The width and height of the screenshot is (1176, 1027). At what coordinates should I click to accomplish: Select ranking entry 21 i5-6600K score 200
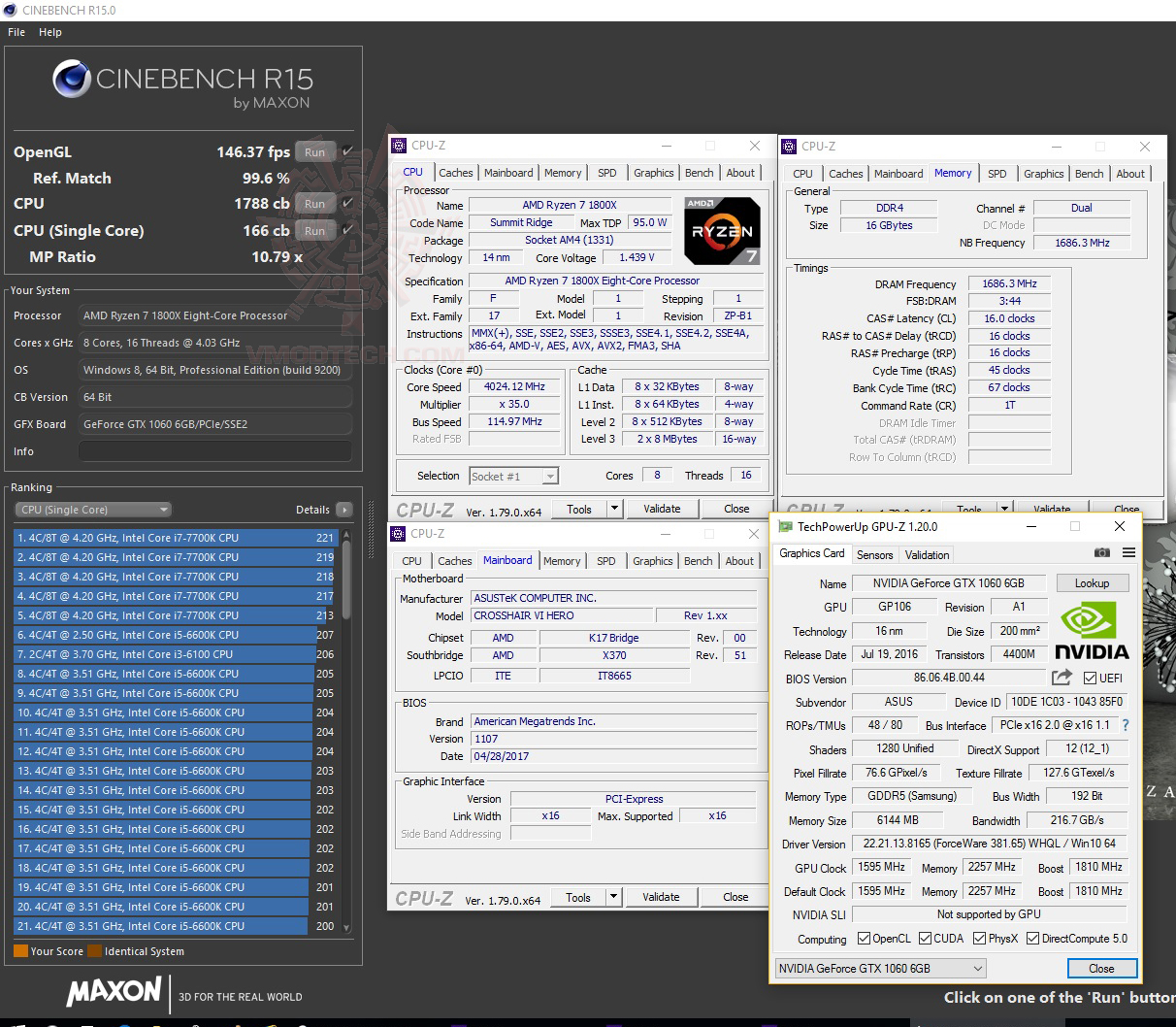[175, 926]
